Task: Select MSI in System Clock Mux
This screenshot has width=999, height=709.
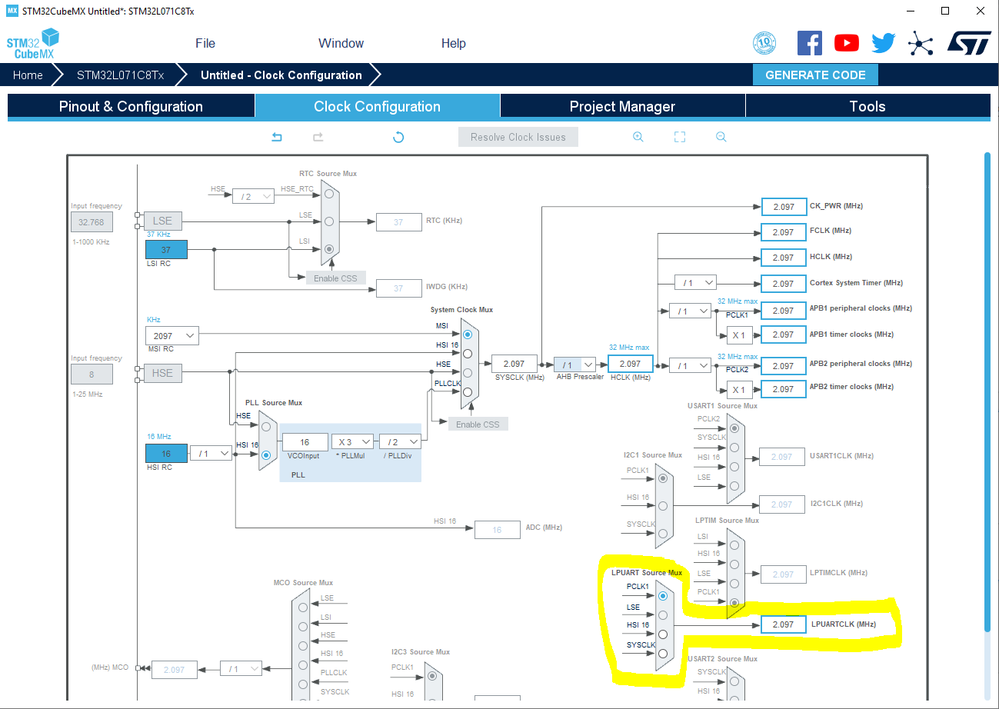Action: [468, 334]
